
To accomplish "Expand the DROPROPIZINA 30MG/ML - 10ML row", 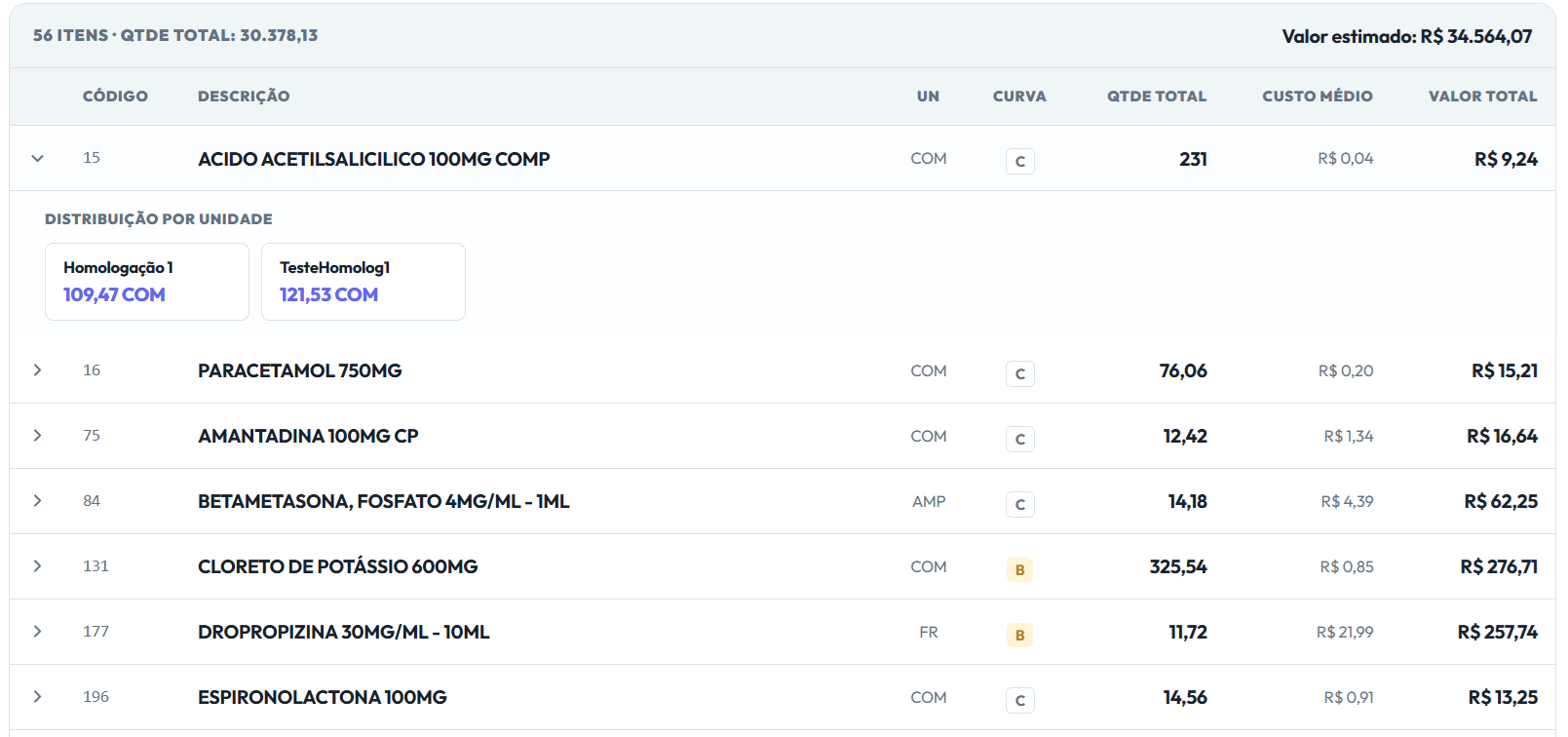I will [x=37, y=632].
